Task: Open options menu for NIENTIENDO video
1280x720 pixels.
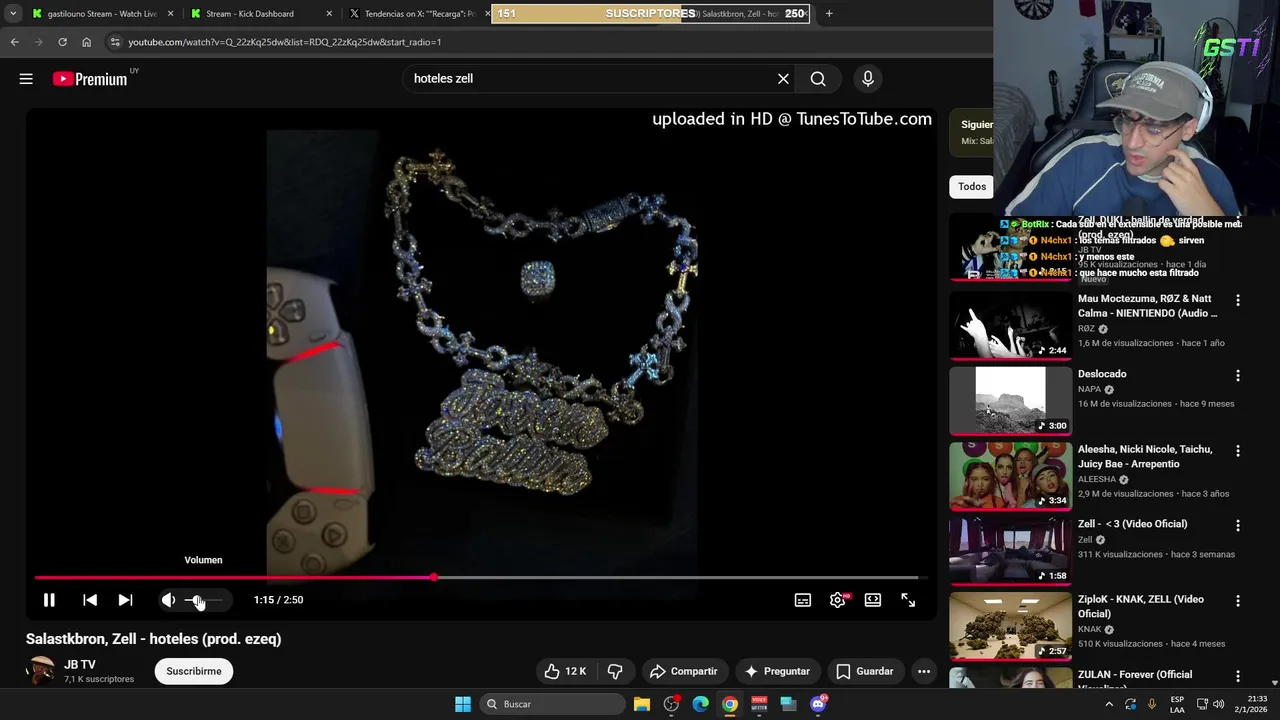Action: point(1238,300)
